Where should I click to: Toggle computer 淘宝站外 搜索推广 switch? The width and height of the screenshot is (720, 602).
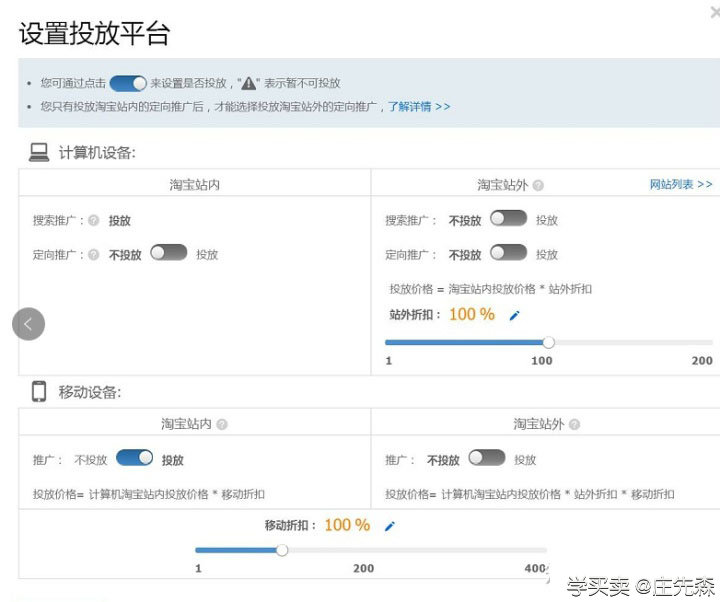pos(508,218)
